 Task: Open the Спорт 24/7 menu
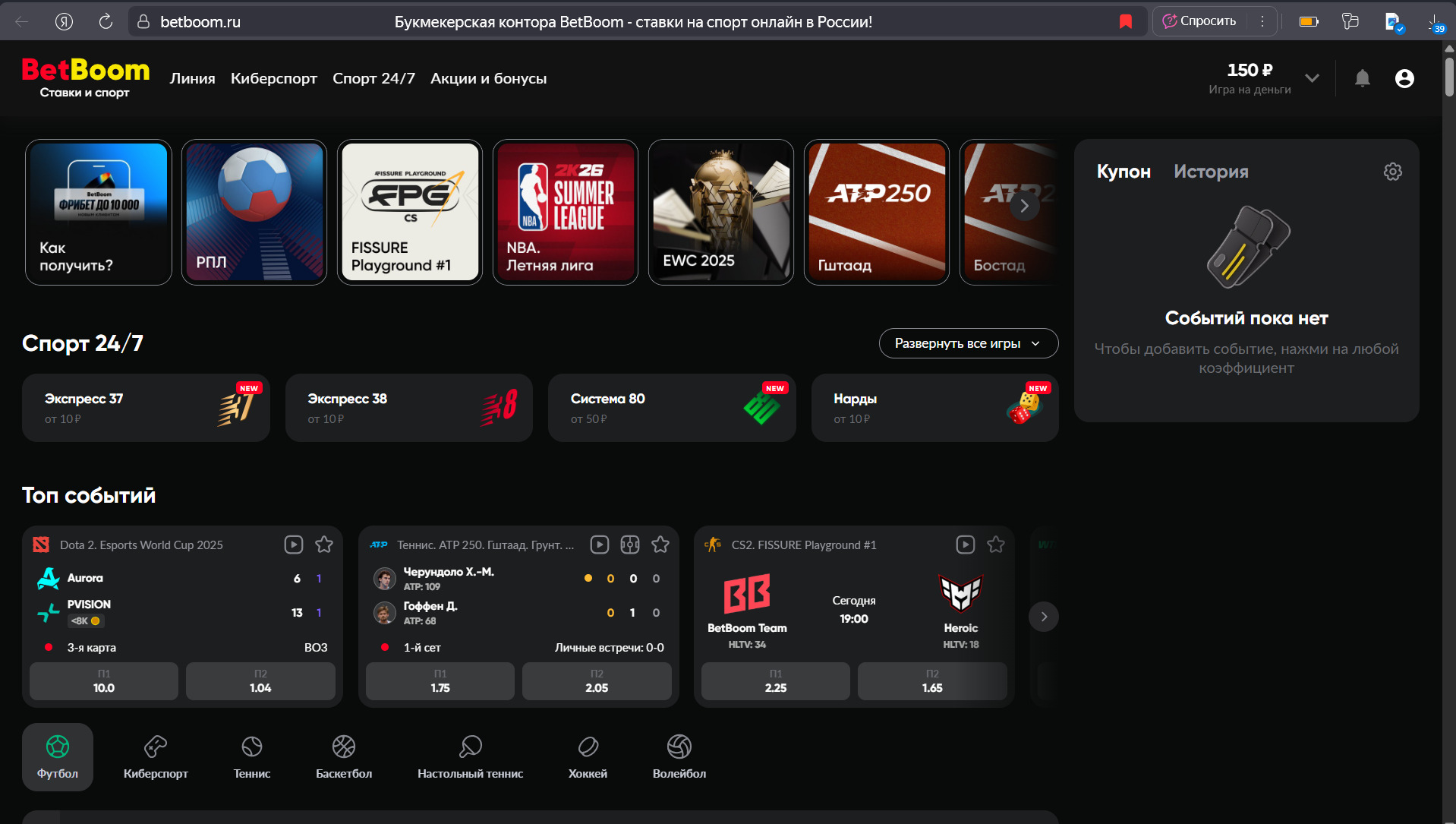point(373,78)
